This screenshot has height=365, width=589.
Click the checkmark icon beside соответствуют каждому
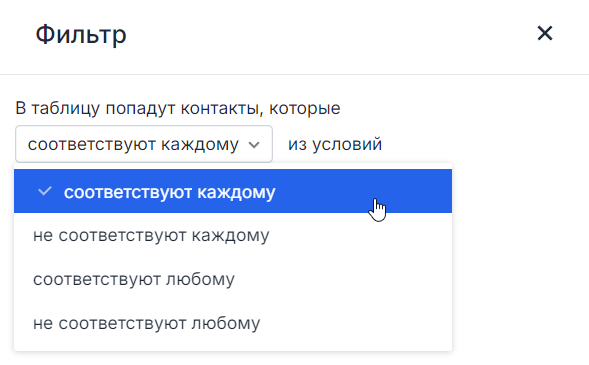45,191
